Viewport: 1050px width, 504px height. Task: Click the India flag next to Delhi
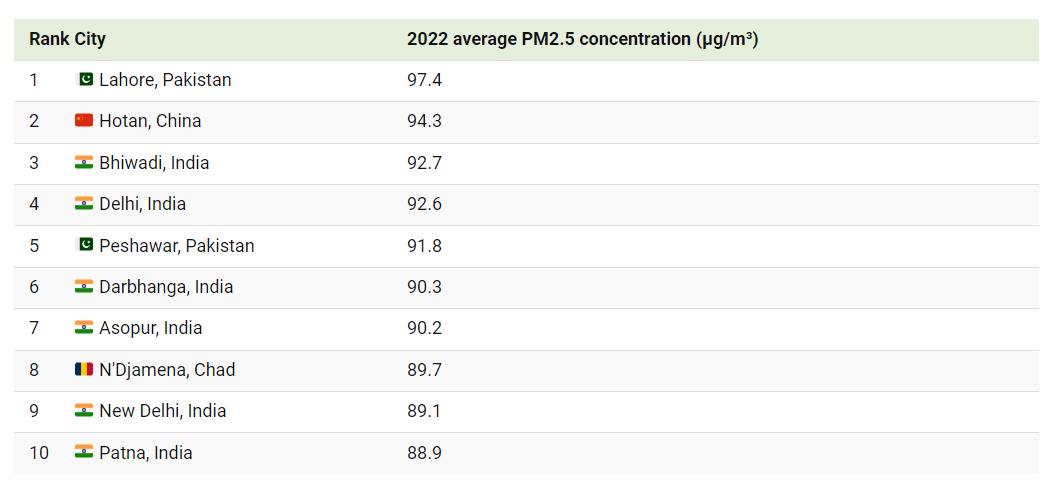coord(84,203)
